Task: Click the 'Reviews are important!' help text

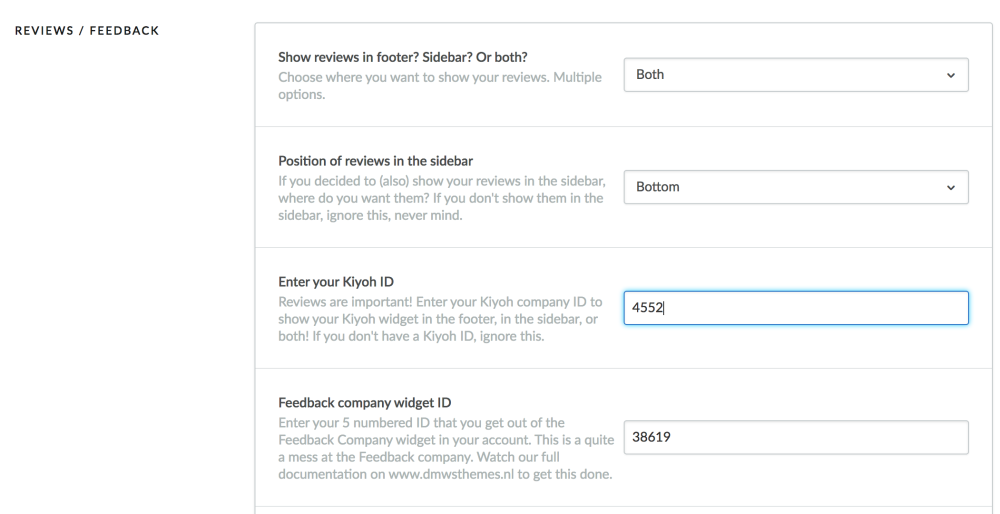Action: tap(440, 319)
